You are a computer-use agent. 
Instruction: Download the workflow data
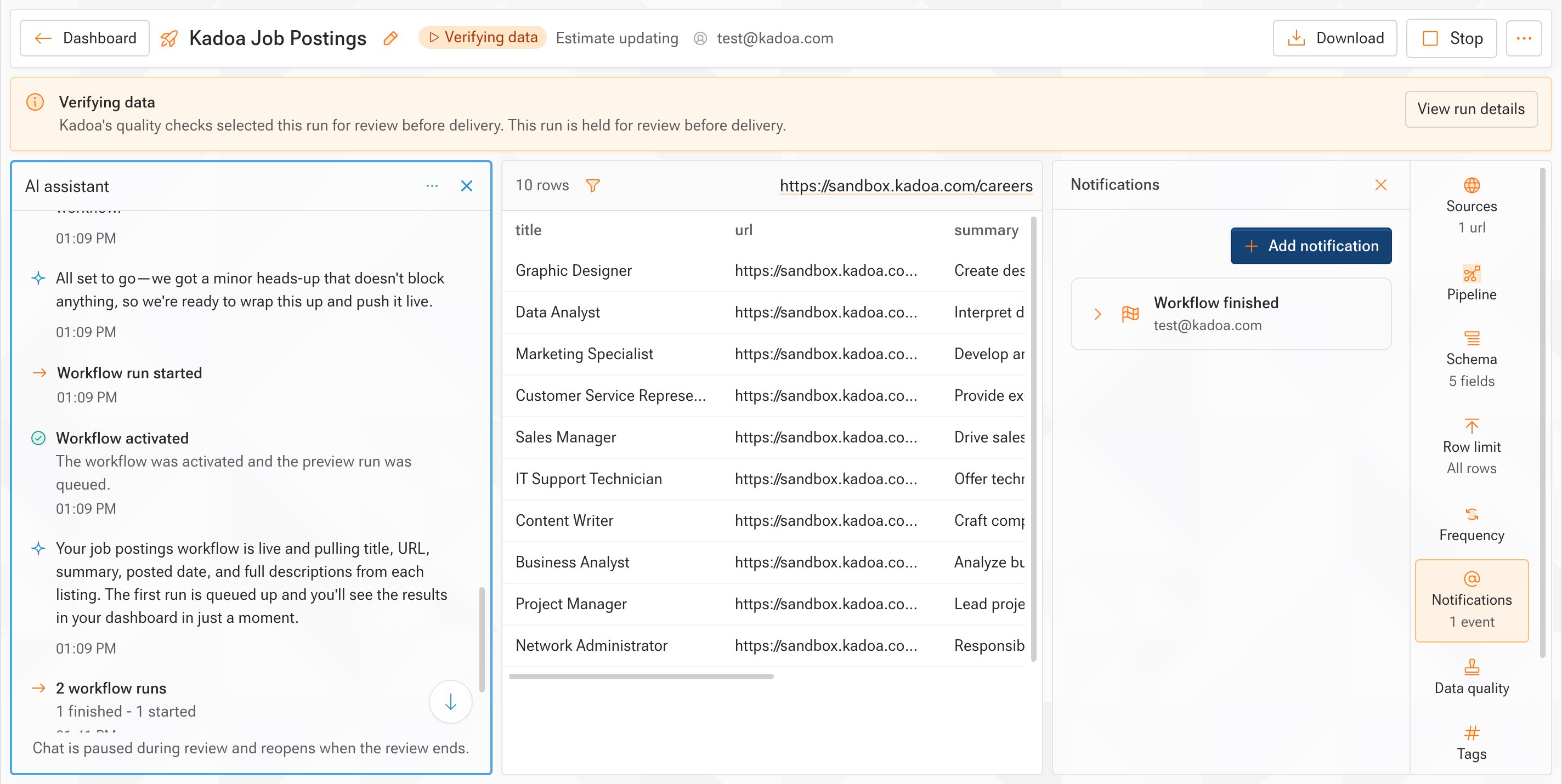click(x=1334, y=38)
